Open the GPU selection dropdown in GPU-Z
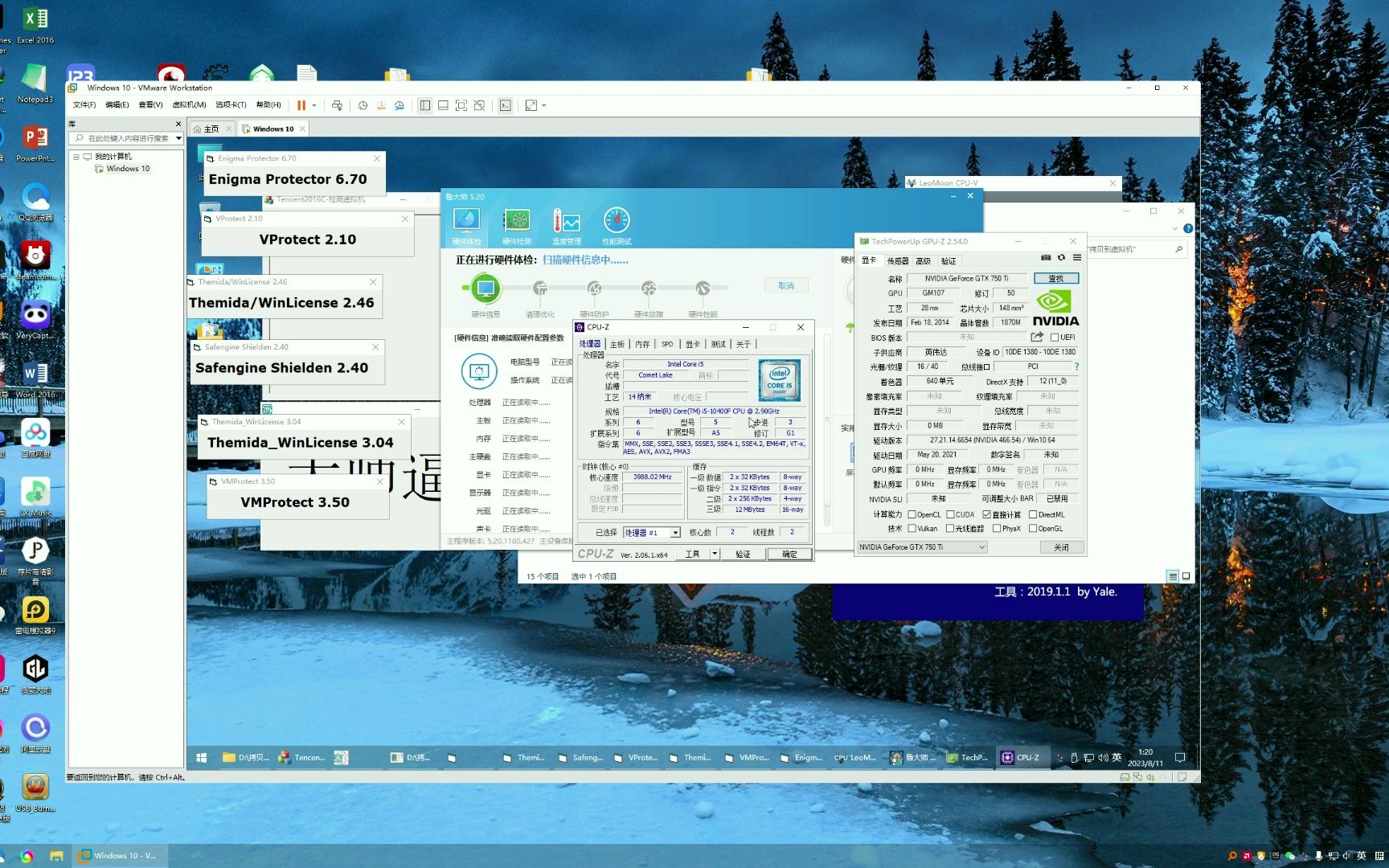1389x868 pixels. tap(922, 547)
